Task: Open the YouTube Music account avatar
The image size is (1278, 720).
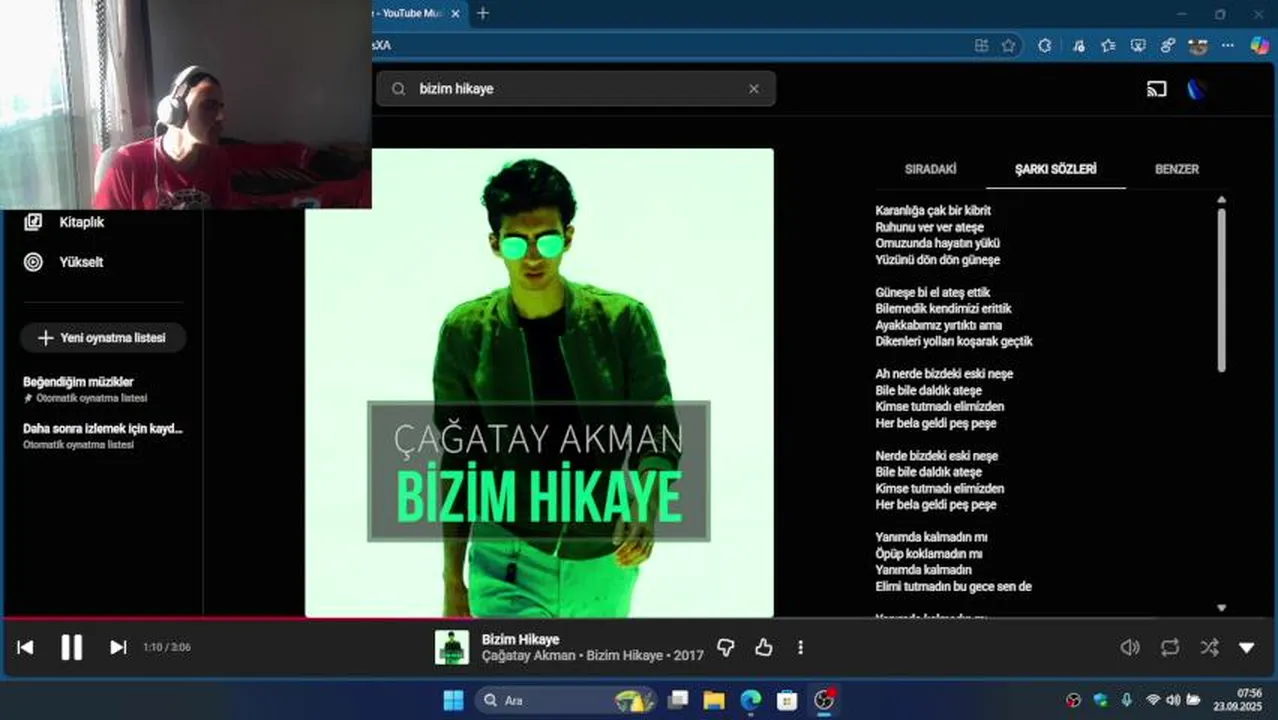Action: (x=1197, y=89)
